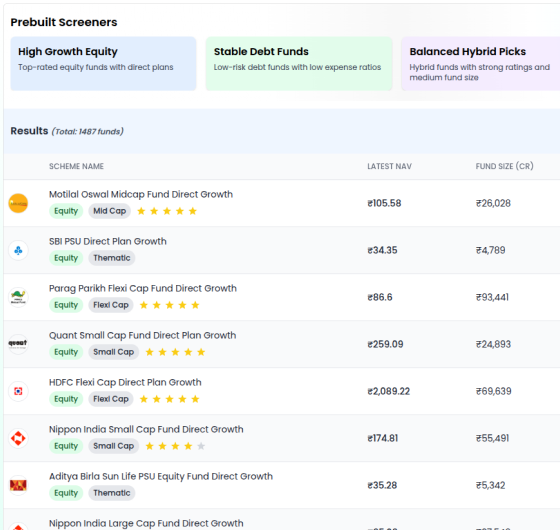The image size is (560, 530).
Task: Click the NAV value ₹35.28
Action: (x=382, y=485)
